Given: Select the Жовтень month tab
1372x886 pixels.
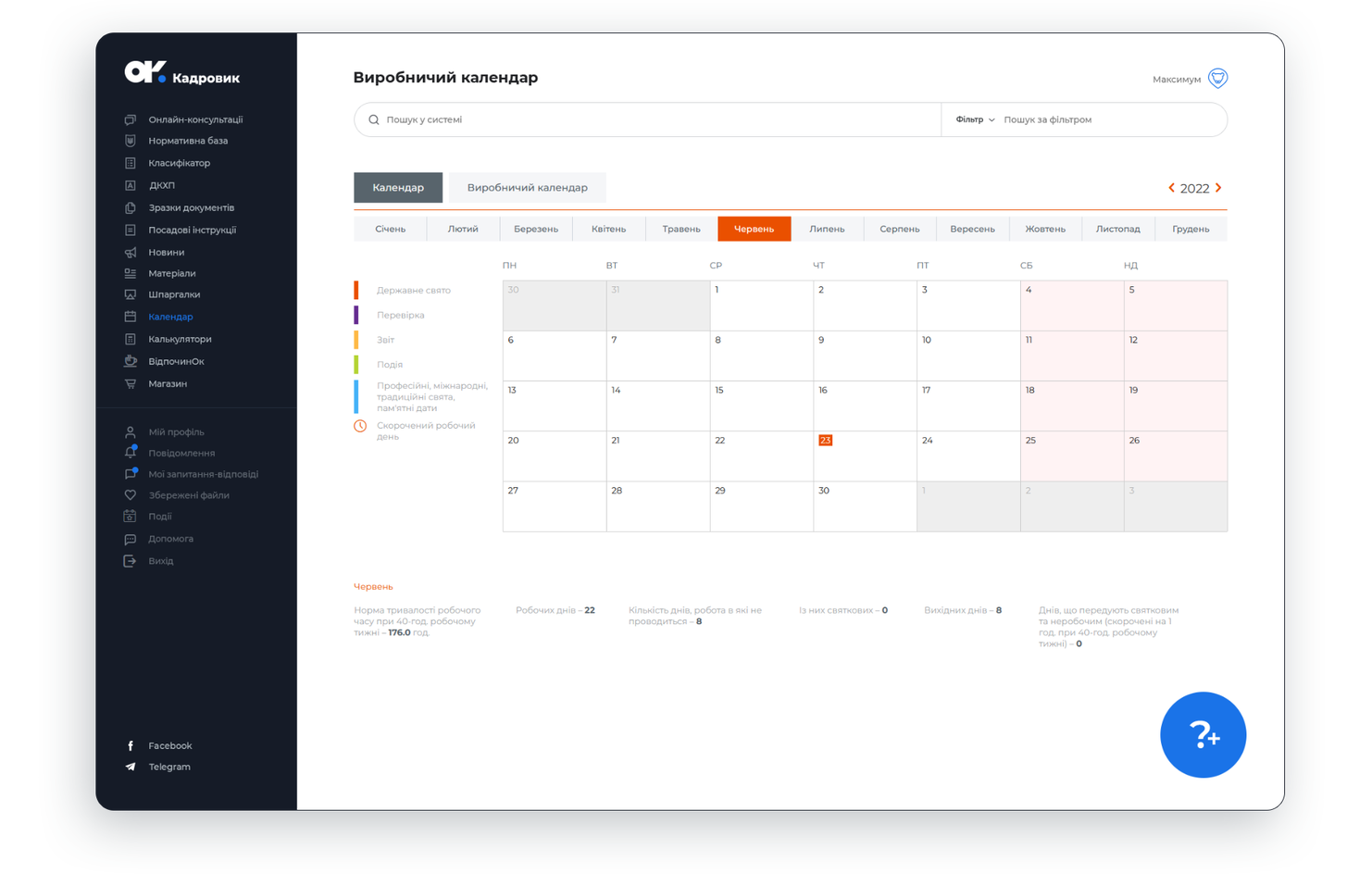Looking at the screenshot, I should (1045, 229).
